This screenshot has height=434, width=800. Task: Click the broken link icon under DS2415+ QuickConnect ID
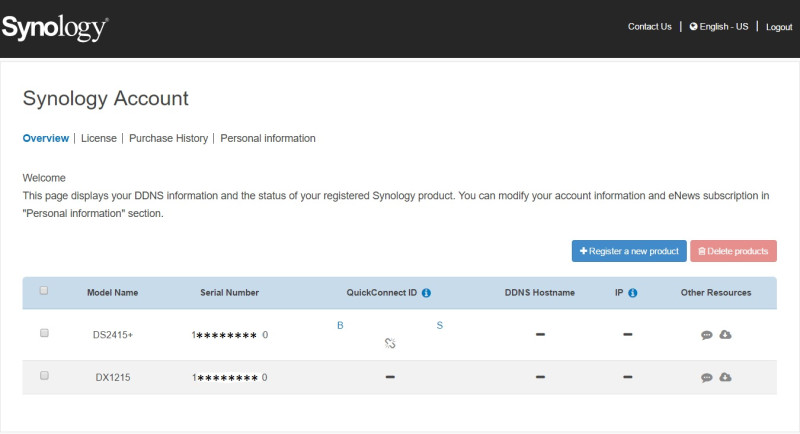[390, 343]
